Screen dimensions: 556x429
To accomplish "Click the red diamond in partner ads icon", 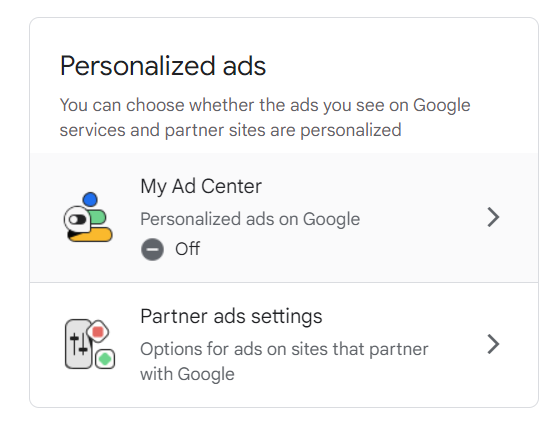I will (98, 332).
